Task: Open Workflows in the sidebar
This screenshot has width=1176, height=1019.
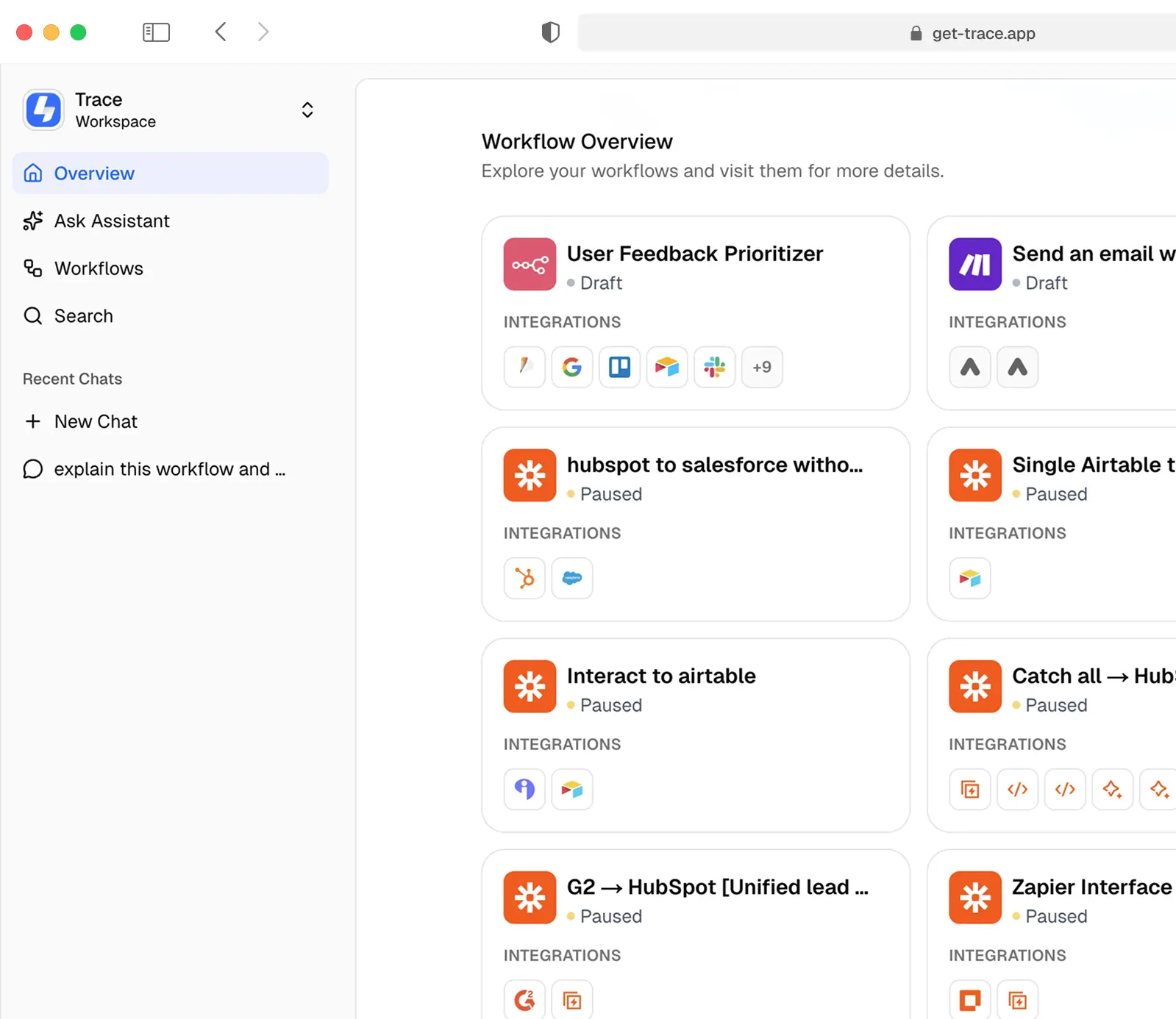Action: [x=99, y=268]
